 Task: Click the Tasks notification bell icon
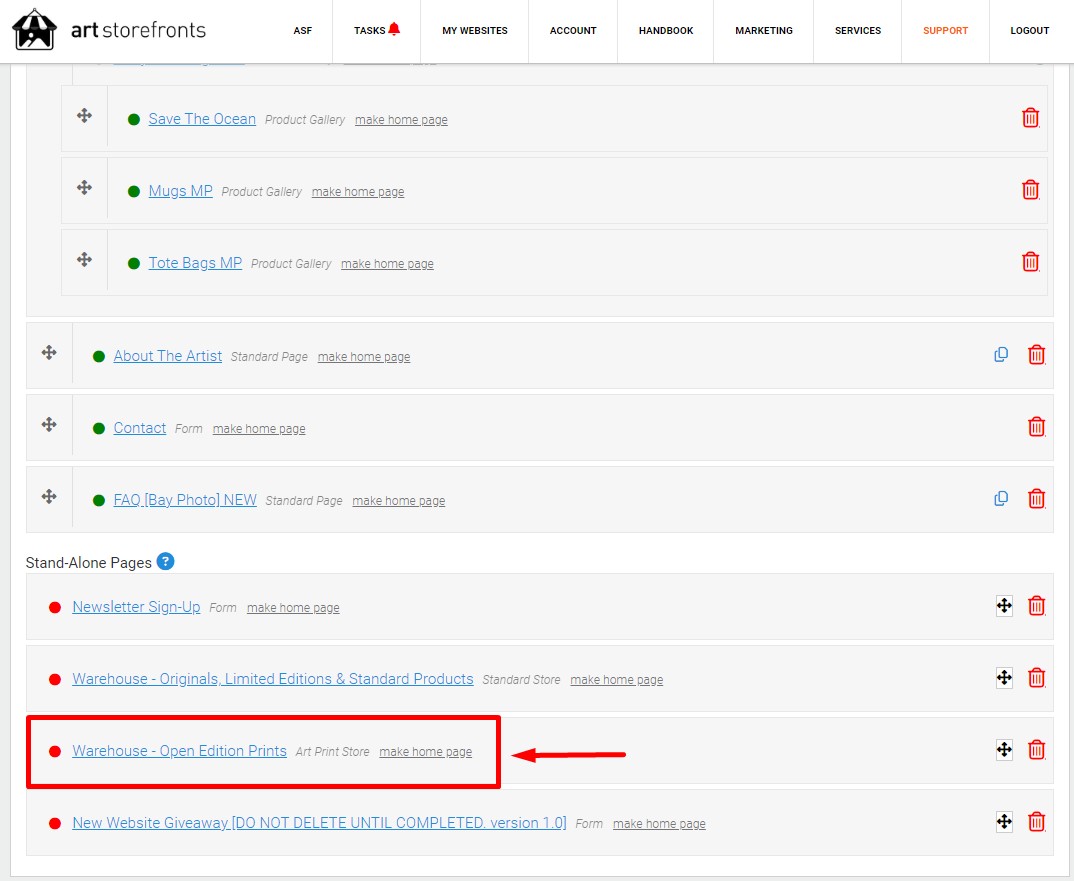point(394,29)
